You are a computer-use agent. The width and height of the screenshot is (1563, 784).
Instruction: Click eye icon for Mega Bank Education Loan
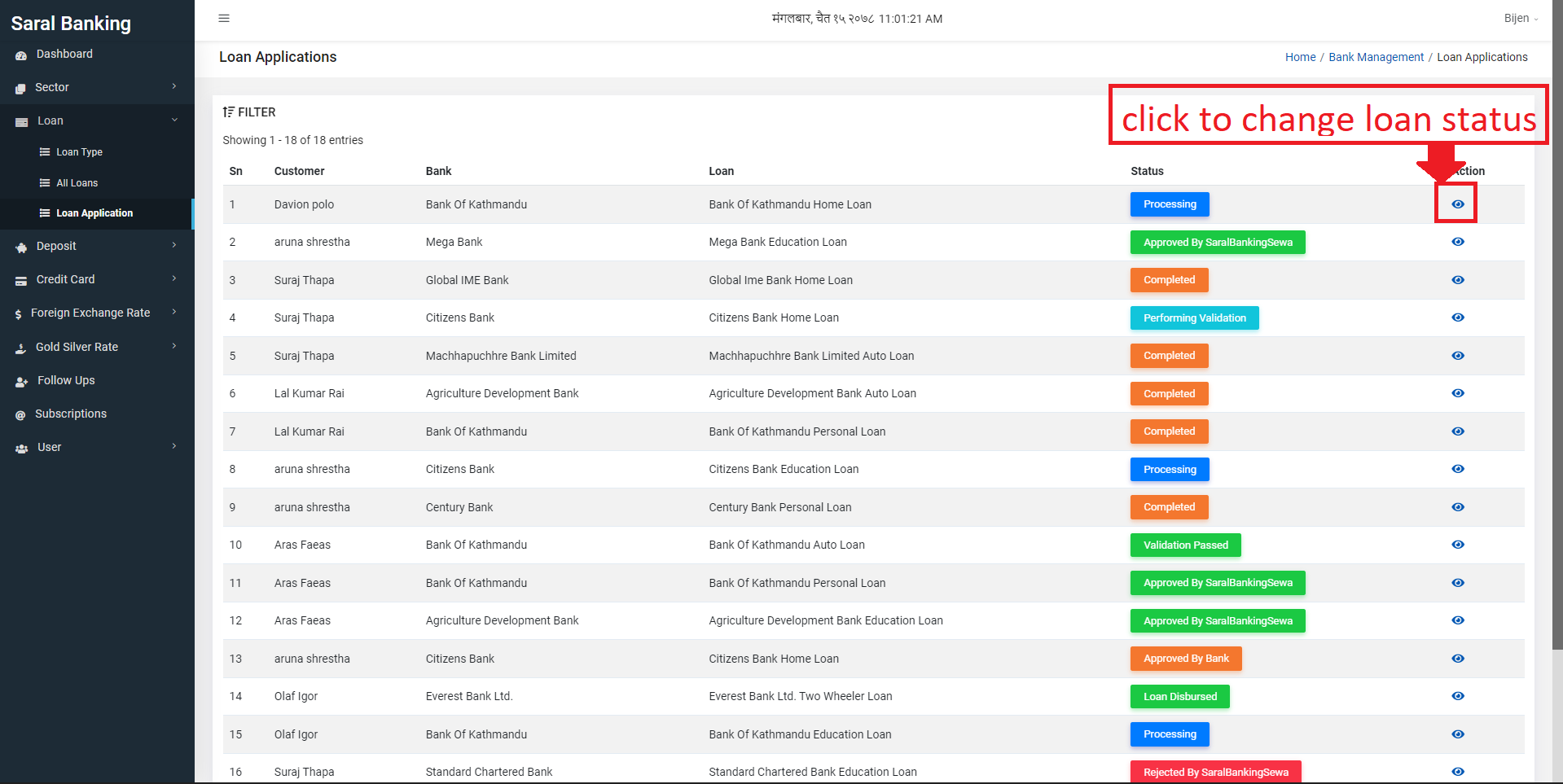click(1458, 242)
